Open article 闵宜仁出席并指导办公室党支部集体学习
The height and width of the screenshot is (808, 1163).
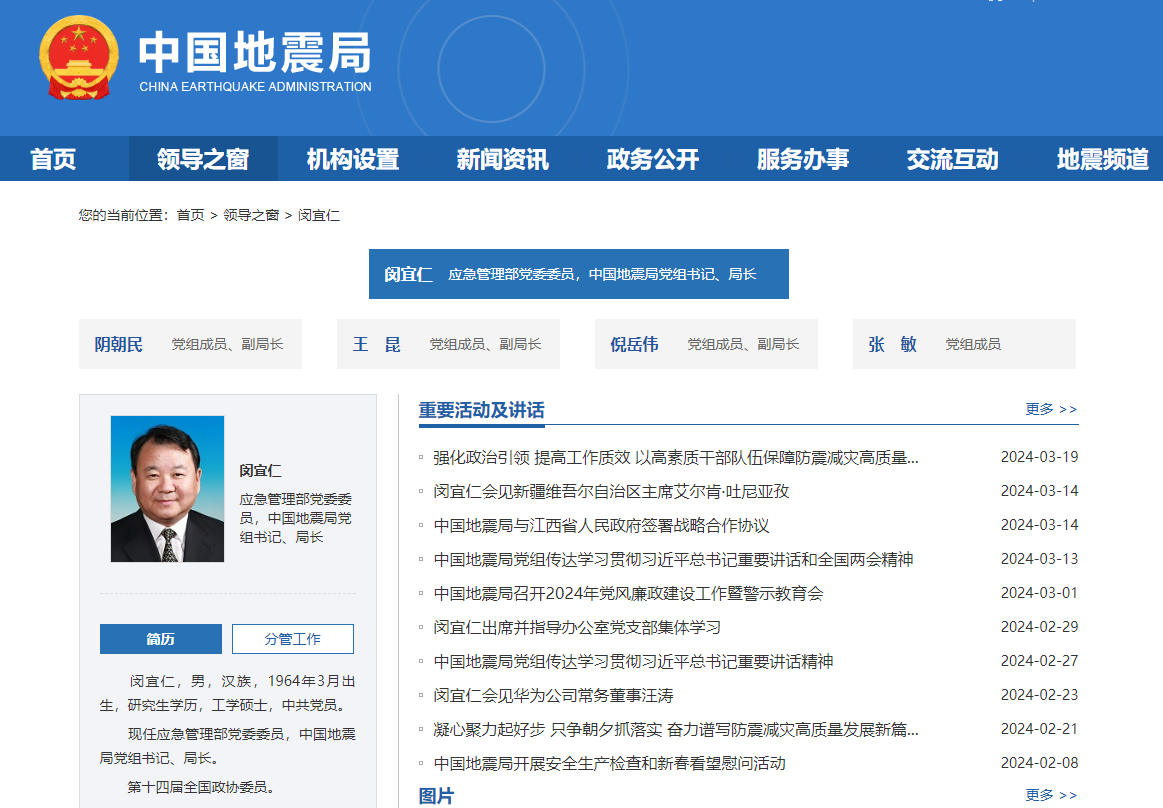(577, 628)
